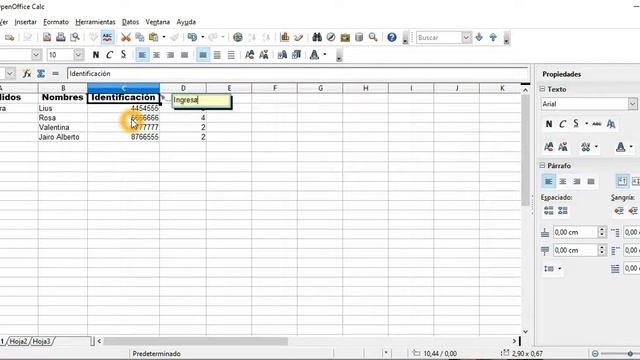Click the Copy icon in toolbar
Image resolution: width=640 pixels, height=360 pixels.
click(140, 38)
